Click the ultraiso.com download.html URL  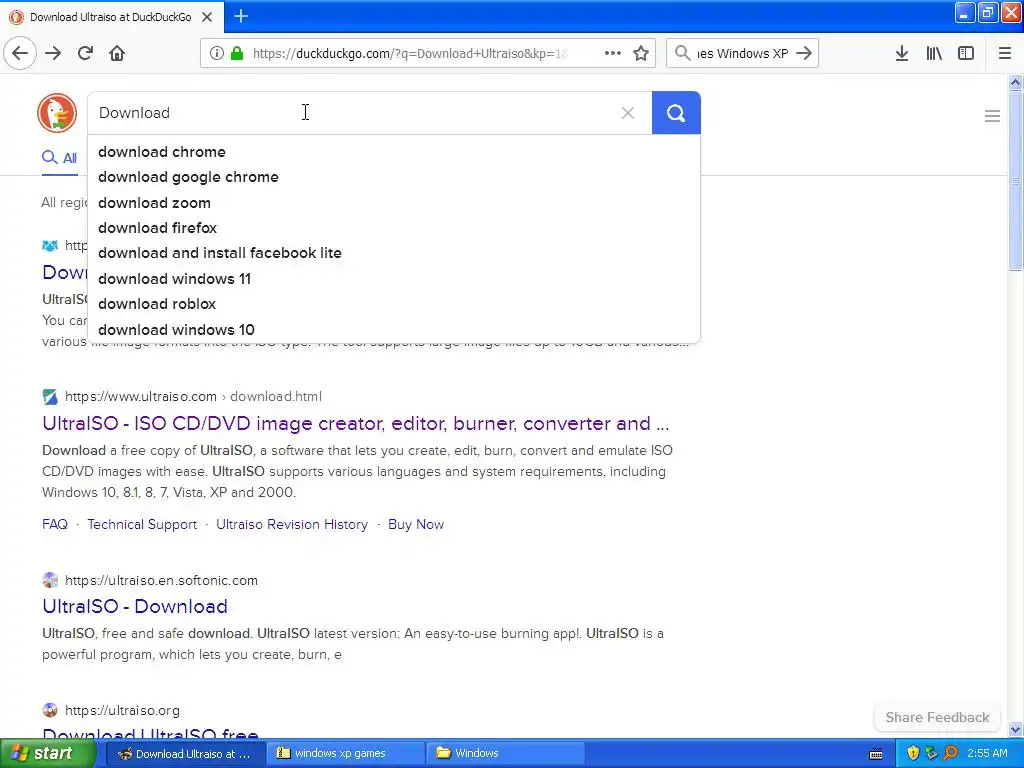pyautogui.click(x=193, y=396)
